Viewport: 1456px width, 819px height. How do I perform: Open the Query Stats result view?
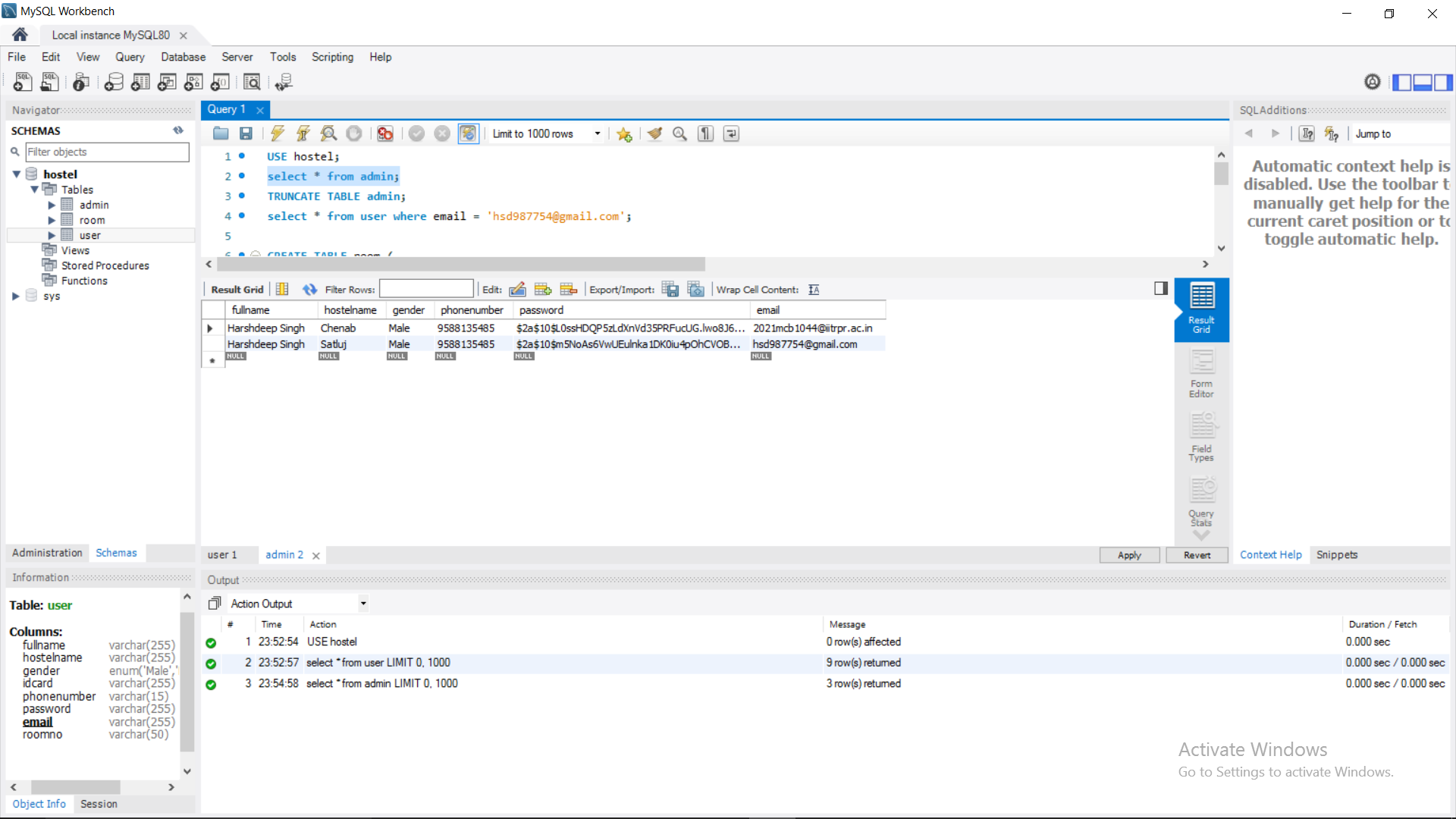(1201, 501)
